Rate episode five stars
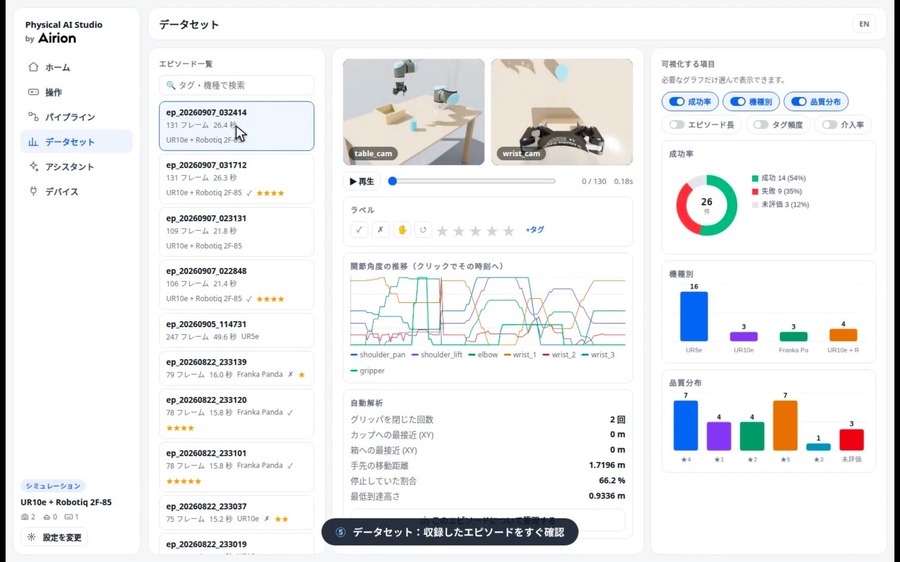900x562 pixels. pyautogui.click(x=509, y=231)
